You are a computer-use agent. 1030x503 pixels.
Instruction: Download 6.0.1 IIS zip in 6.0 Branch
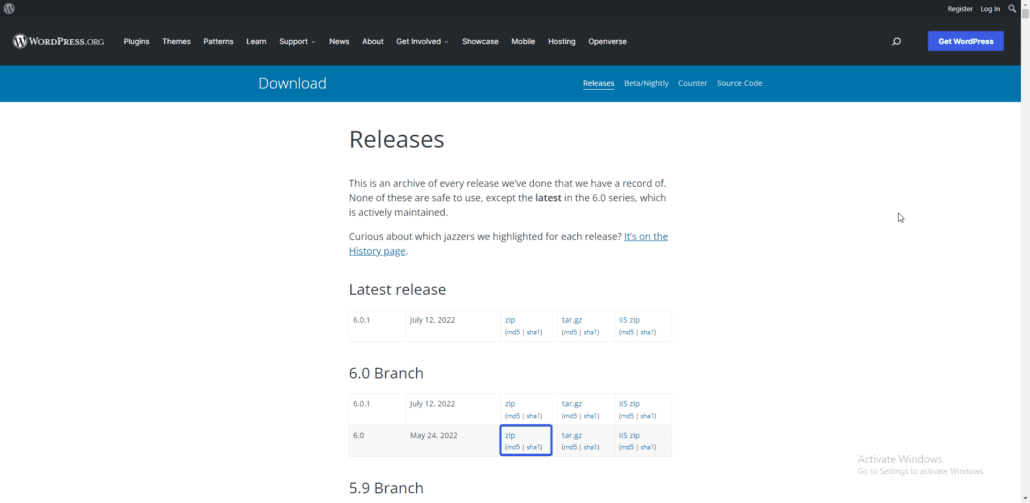click(x=629, y=404)
